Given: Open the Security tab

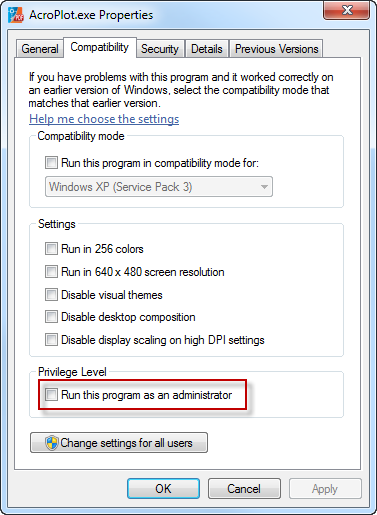Looking at the screenshot, I should pos(160,49).
